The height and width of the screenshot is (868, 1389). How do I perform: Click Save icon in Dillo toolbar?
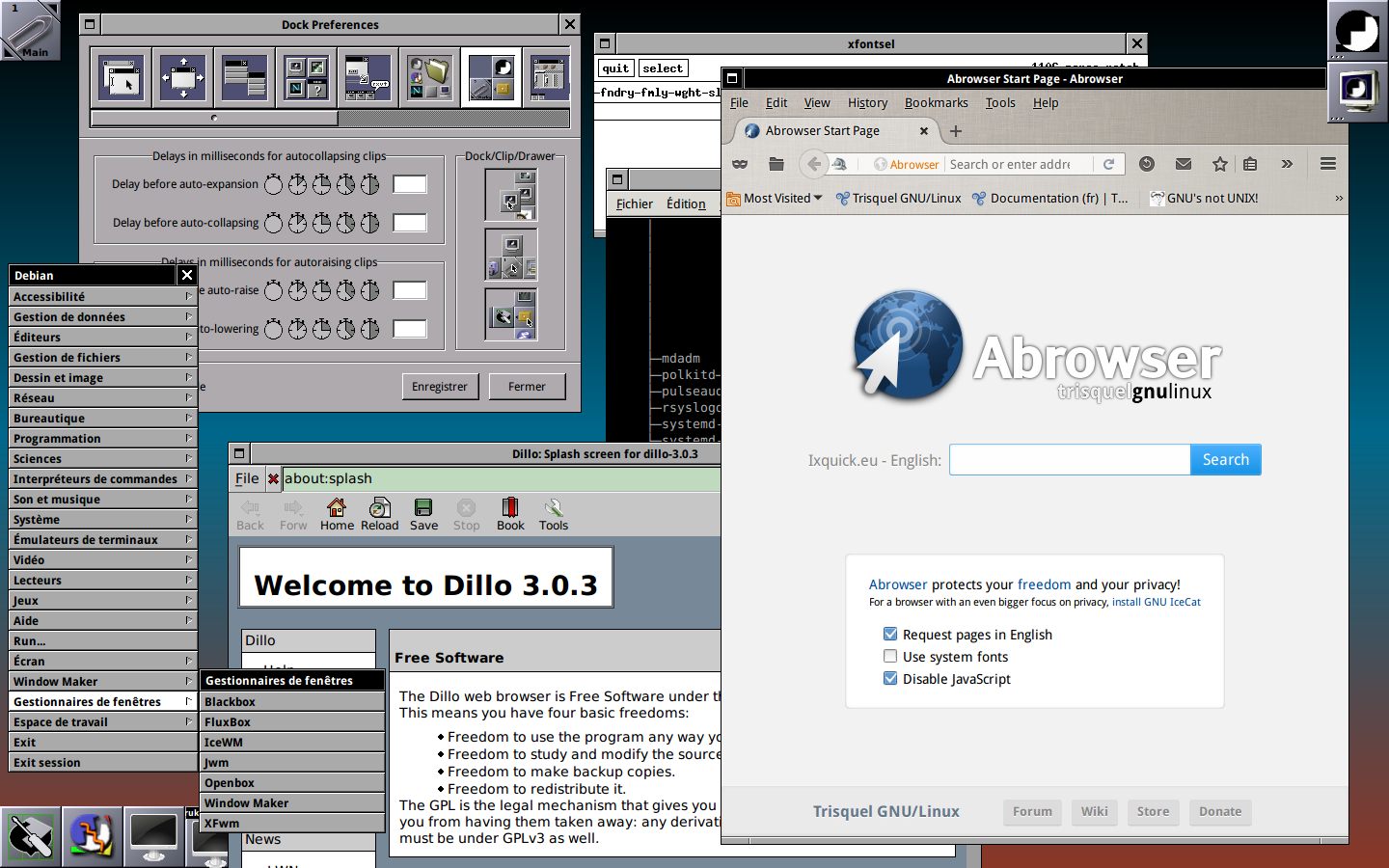click(423, 514)
